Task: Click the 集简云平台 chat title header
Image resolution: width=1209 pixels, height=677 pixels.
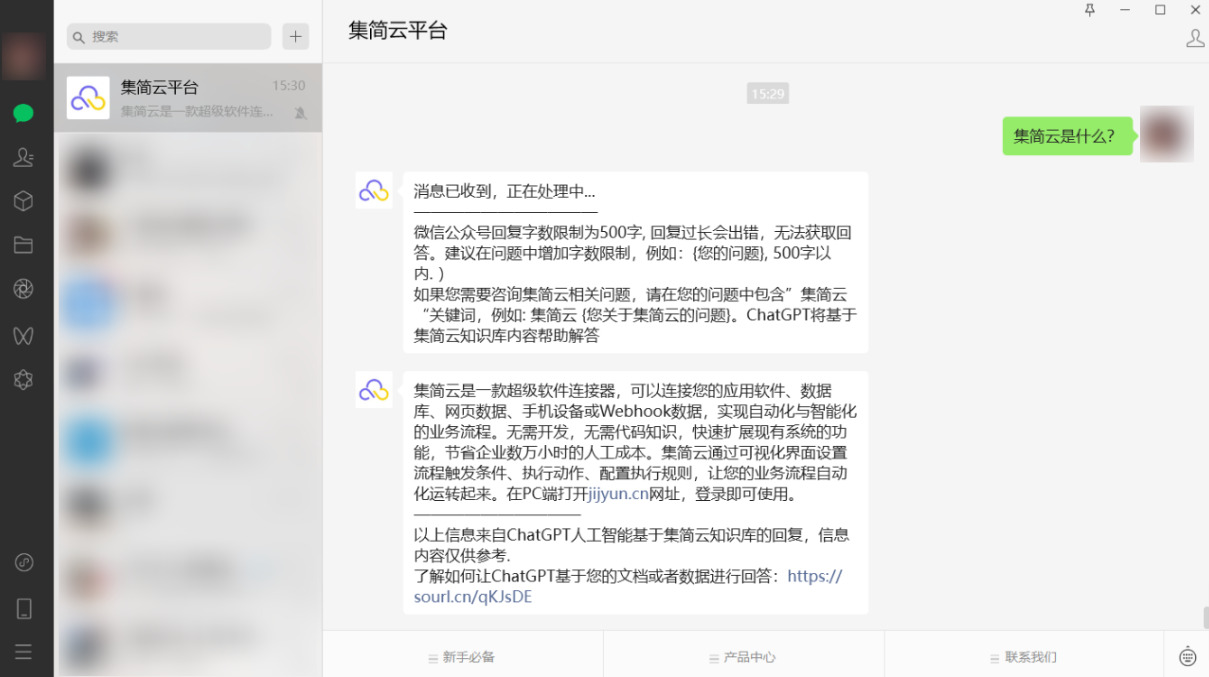Action: click(x=398, y=30)
